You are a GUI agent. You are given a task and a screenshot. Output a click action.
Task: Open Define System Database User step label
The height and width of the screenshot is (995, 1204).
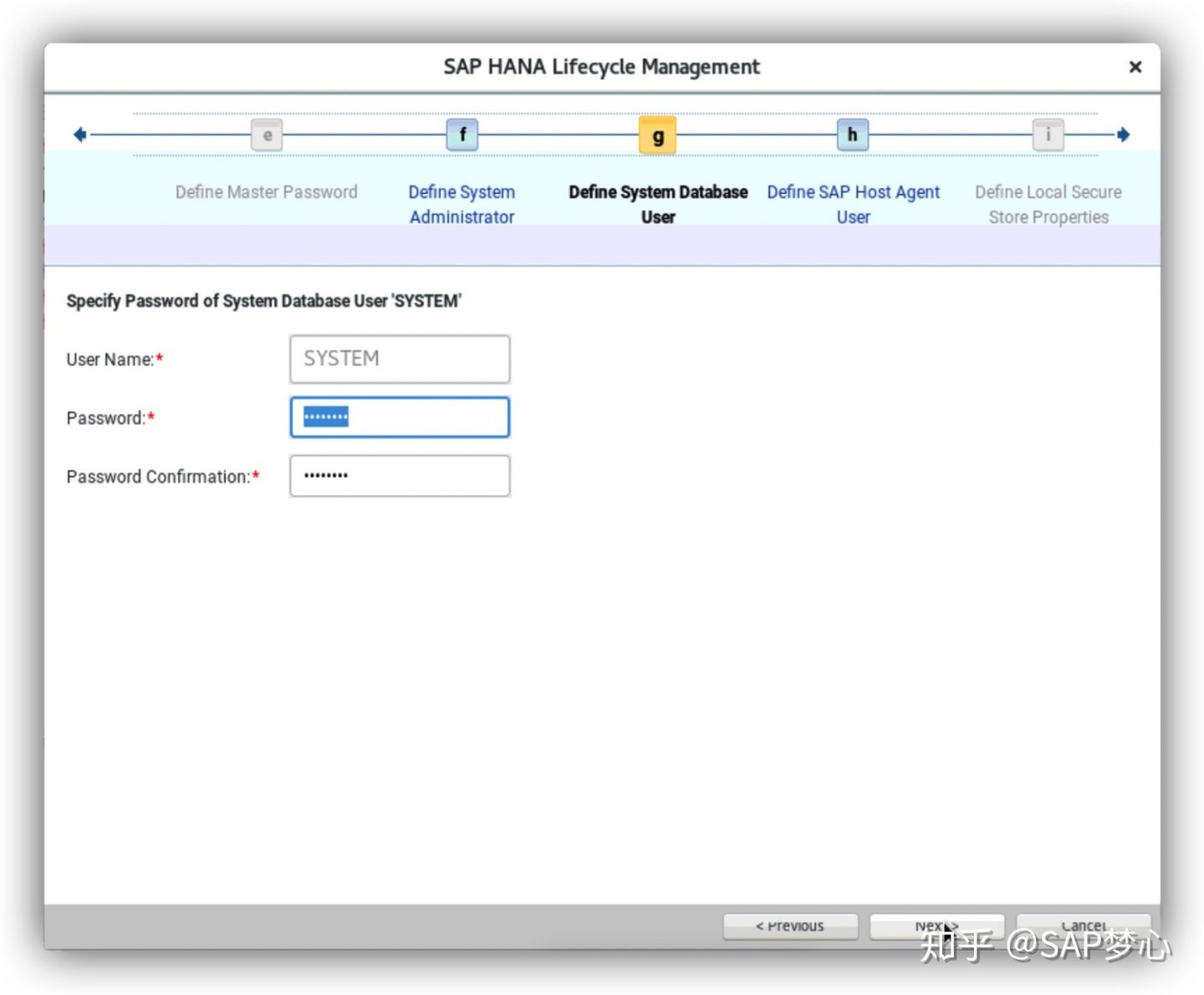[x=658, y=204]
